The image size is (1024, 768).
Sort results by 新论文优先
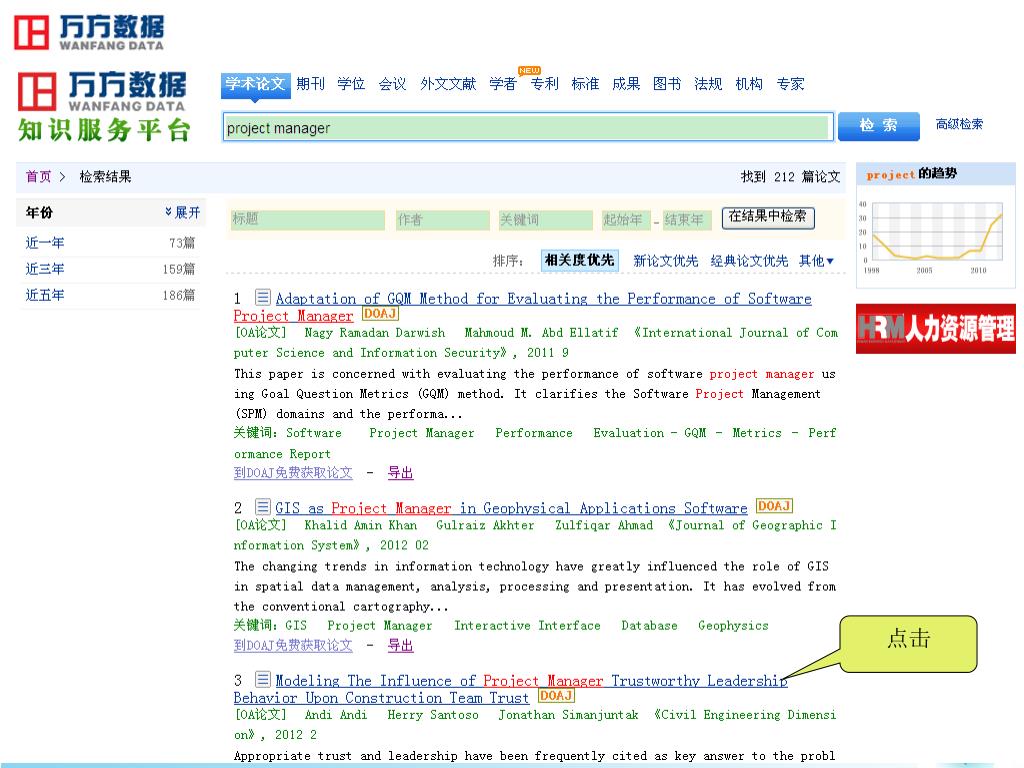pyautogui.click(x=666, y=261)
